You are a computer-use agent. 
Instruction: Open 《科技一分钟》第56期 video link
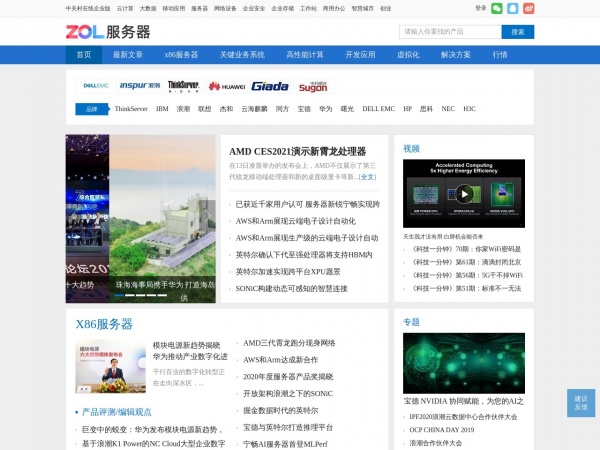tap(467, 276)
